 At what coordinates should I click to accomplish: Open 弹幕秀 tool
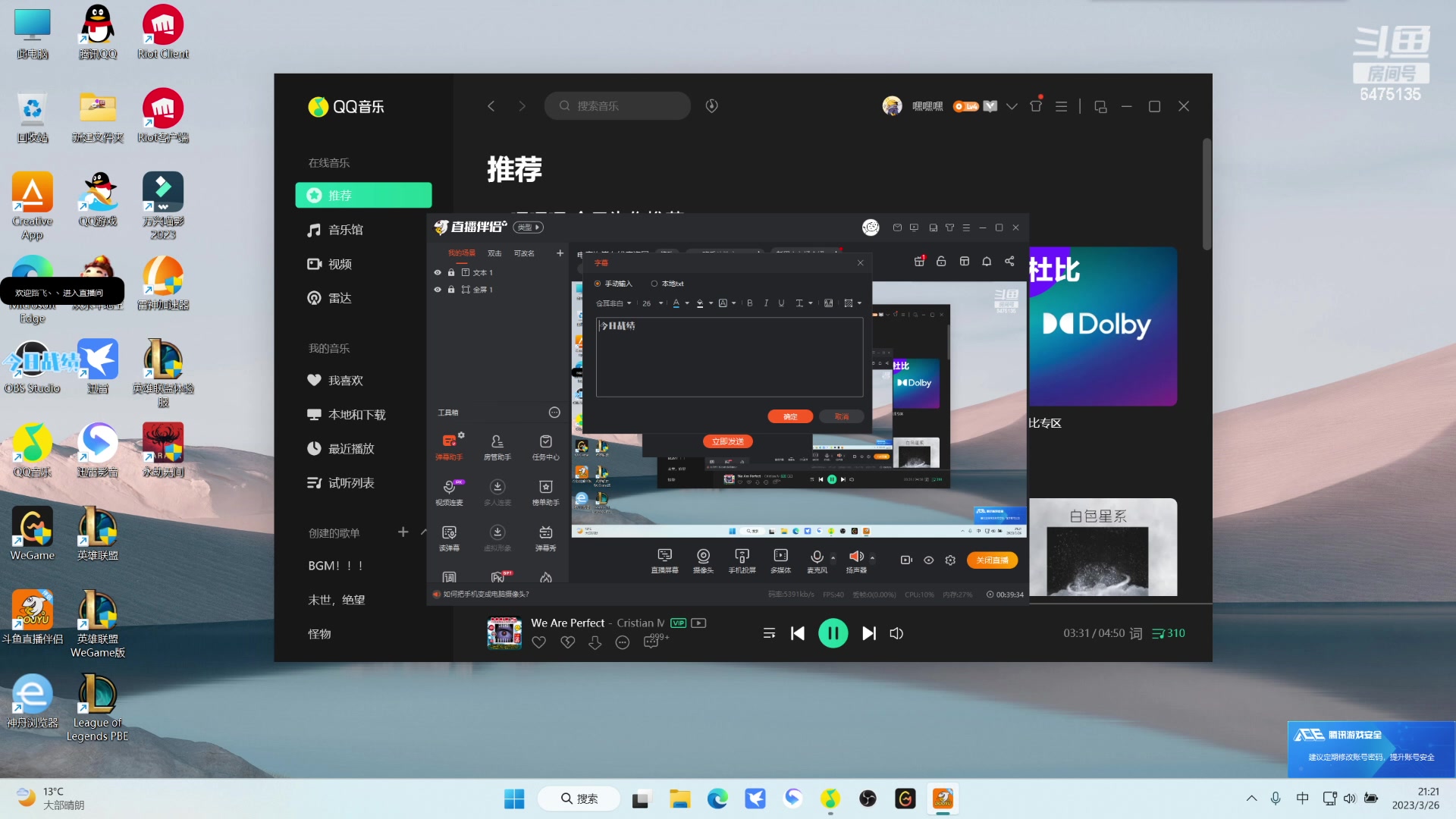tap(546, 538)
